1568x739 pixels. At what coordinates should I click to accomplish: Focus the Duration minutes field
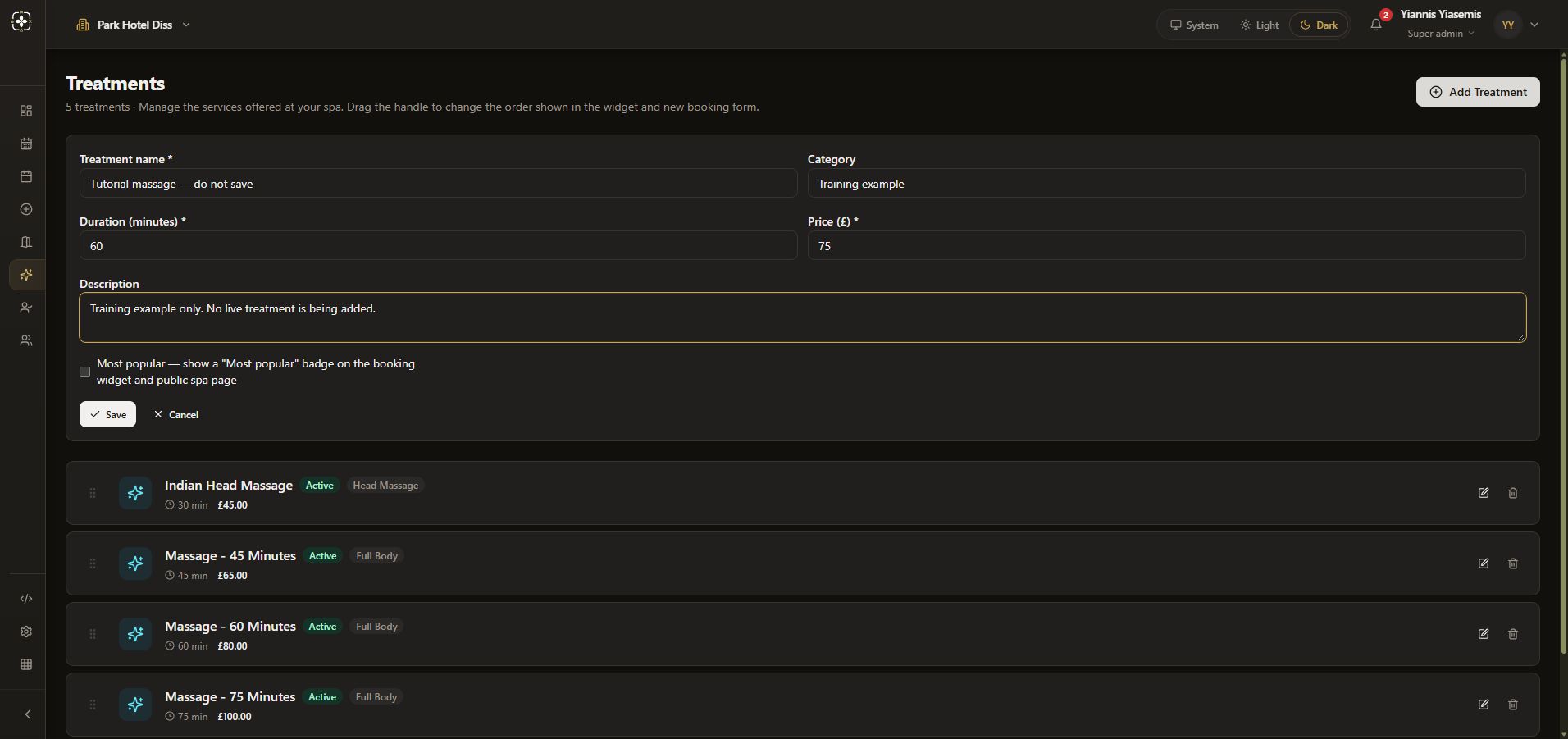tap(438, 245)
